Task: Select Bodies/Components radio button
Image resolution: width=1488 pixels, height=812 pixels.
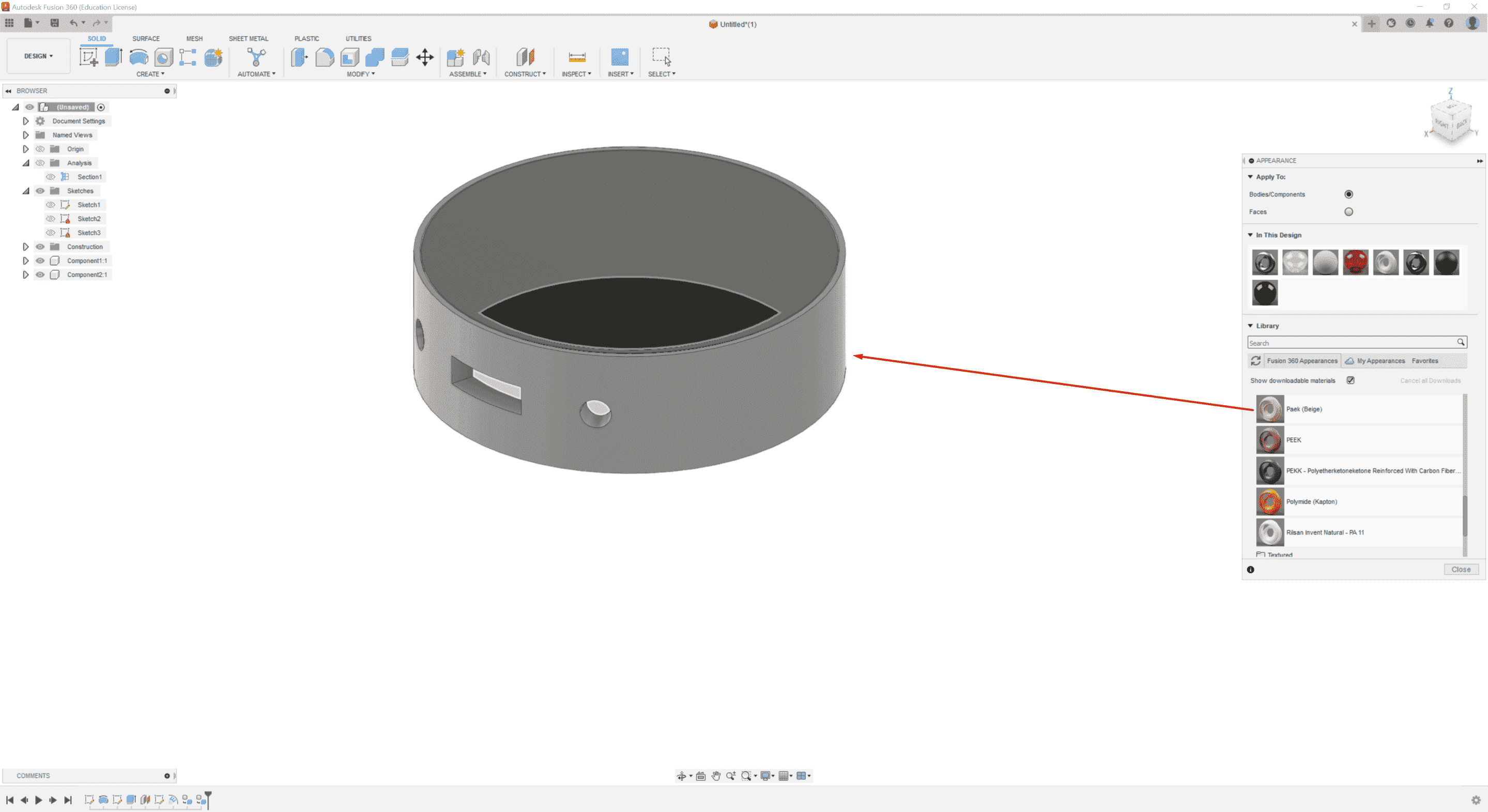Action: point(1349,194)
